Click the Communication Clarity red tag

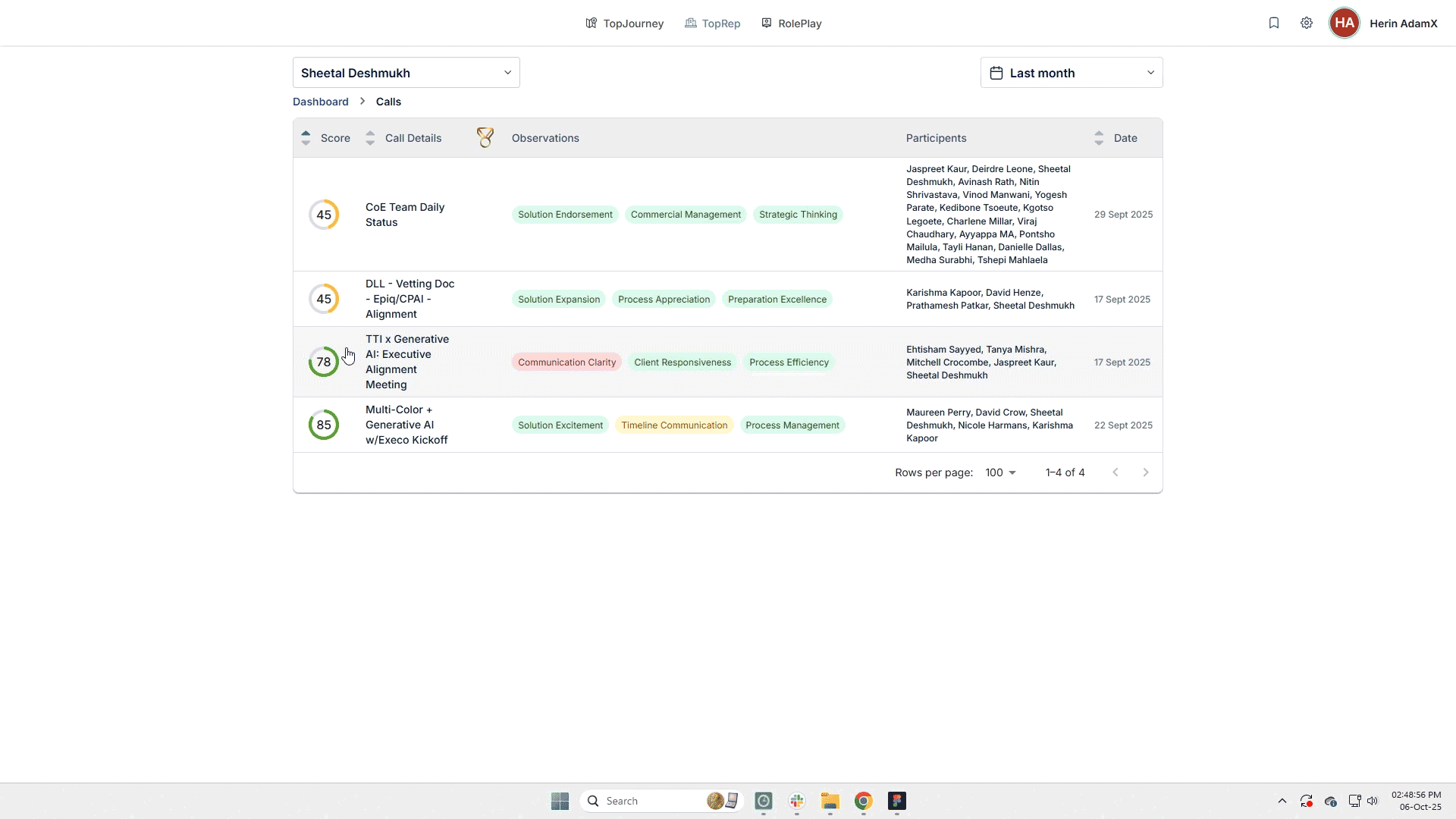[x=566, y=362]
